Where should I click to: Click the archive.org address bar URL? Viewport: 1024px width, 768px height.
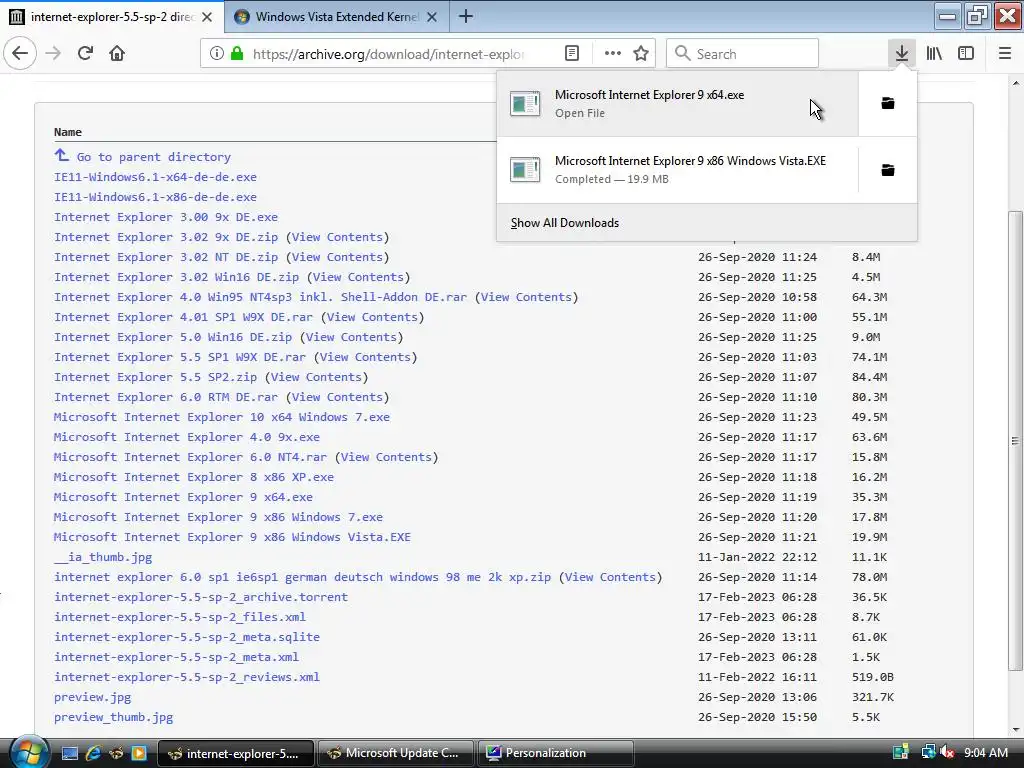[389, 54]
